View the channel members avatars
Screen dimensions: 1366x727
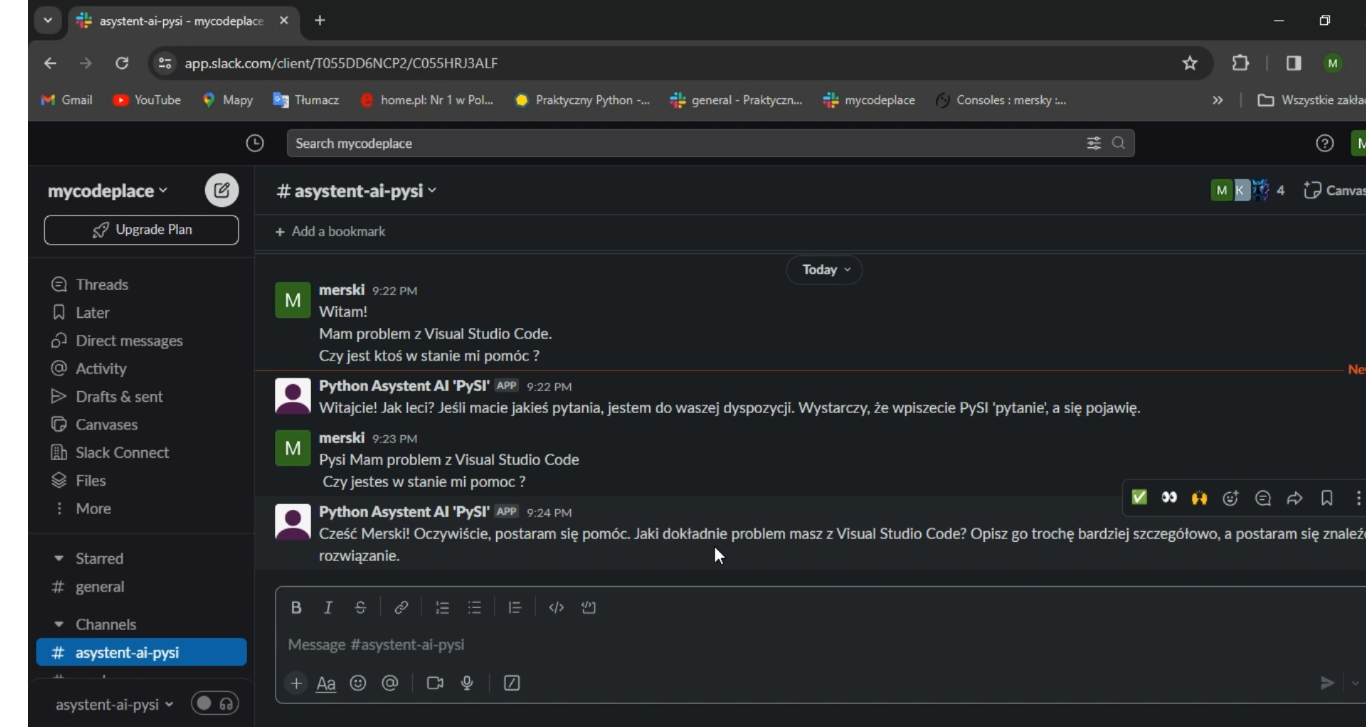[x=1248, y=190]
